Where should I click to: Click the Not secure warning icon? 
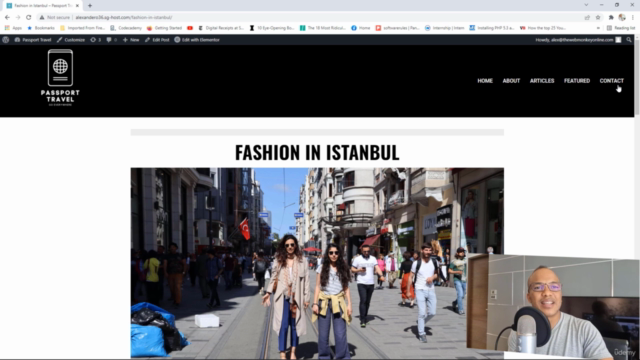(x=42, y=18)
